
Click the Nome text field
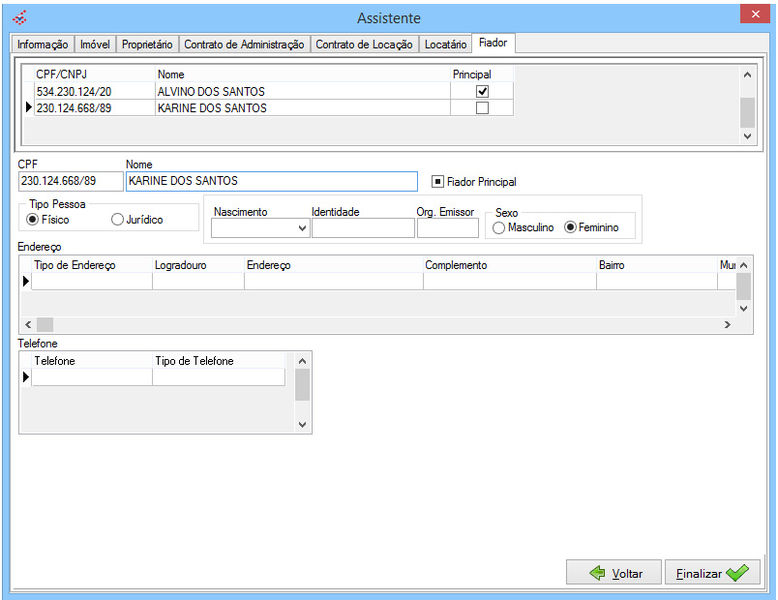click(271, 181)
